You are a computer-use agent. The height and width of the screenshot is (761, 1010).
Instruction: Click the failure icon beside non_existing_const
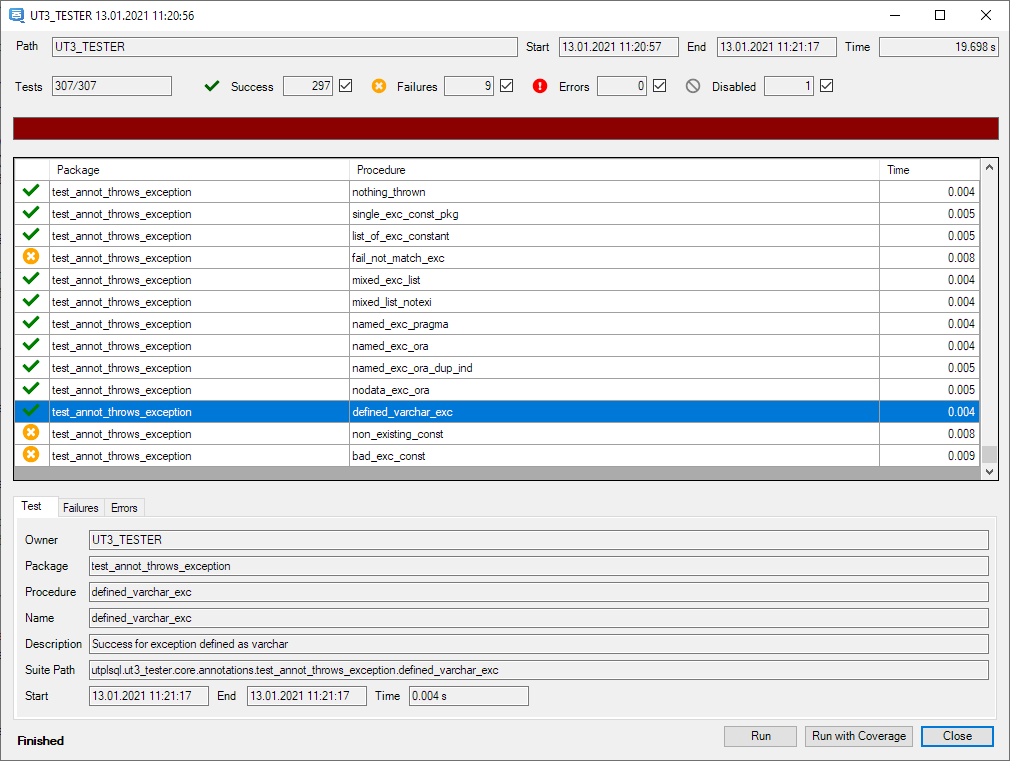[x=30, y=433]
